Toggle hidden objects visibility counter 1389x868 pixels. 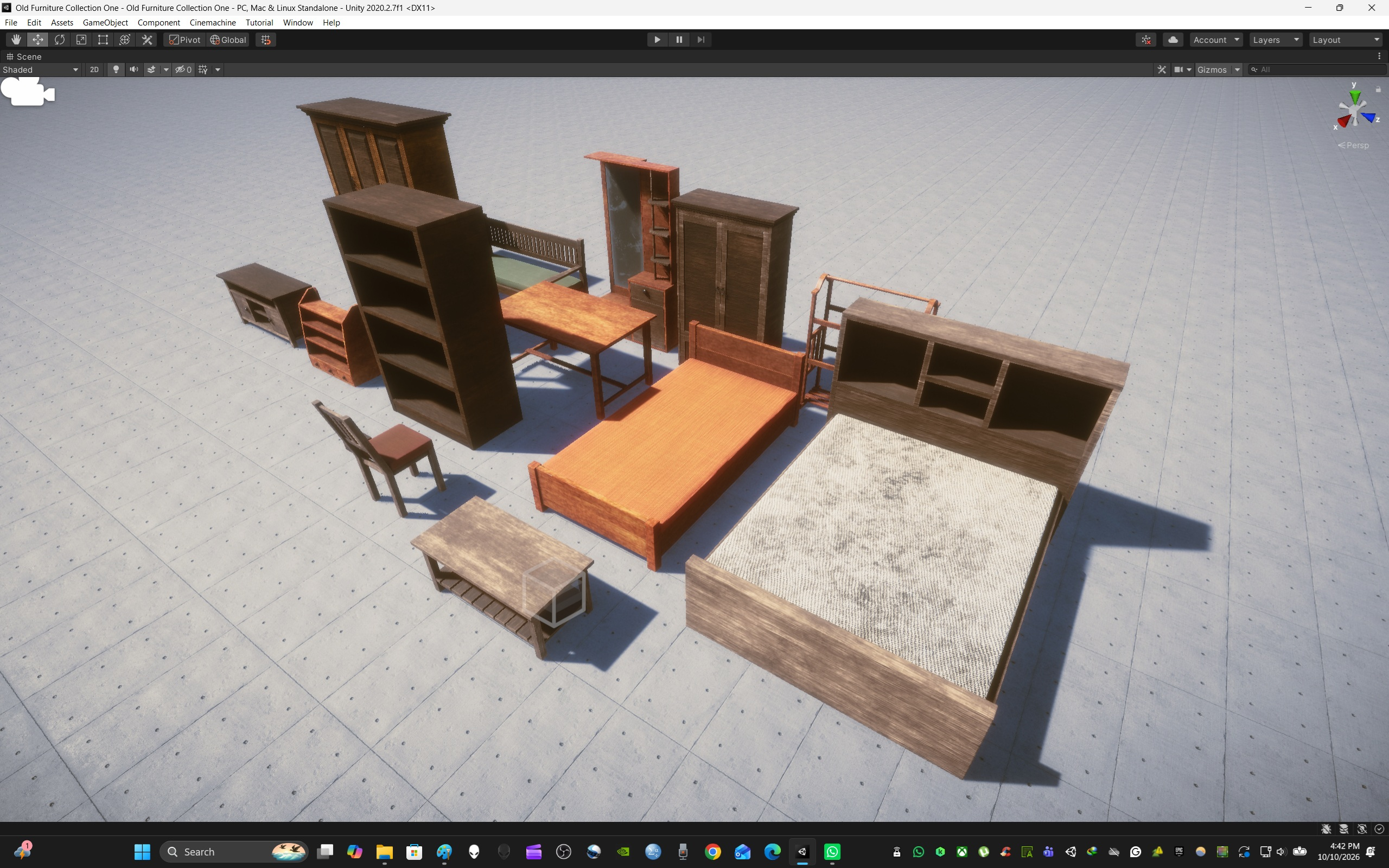point(184,69)
